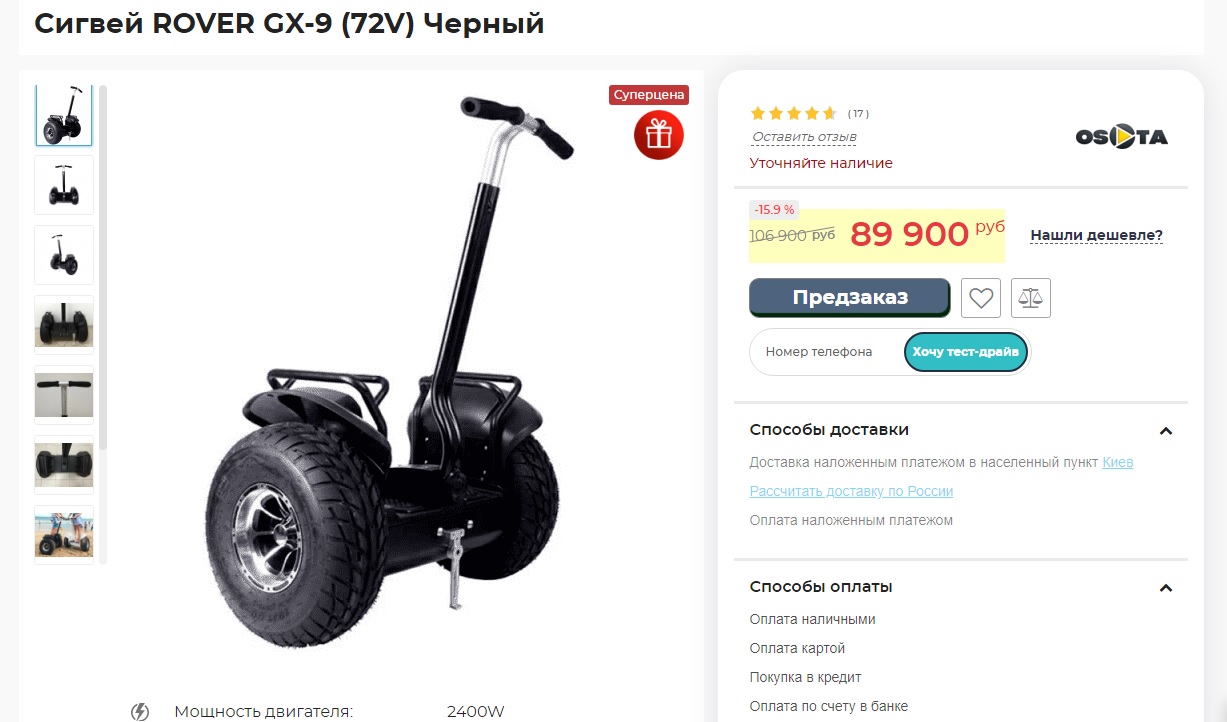This screenshot has width=1227, height=722.
Task: Focus the Номер телефона input field
Action: 826,352
